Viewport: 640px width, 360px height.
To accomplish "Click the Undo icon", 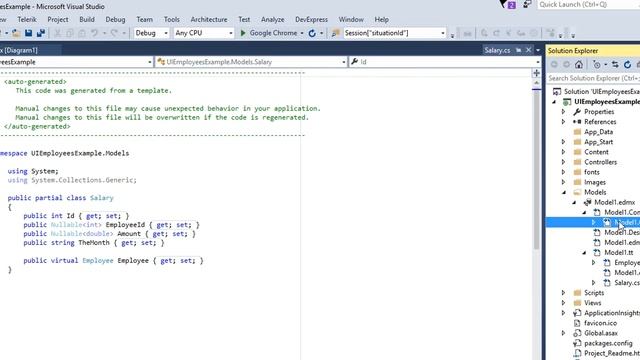I will tap(94, 33).
